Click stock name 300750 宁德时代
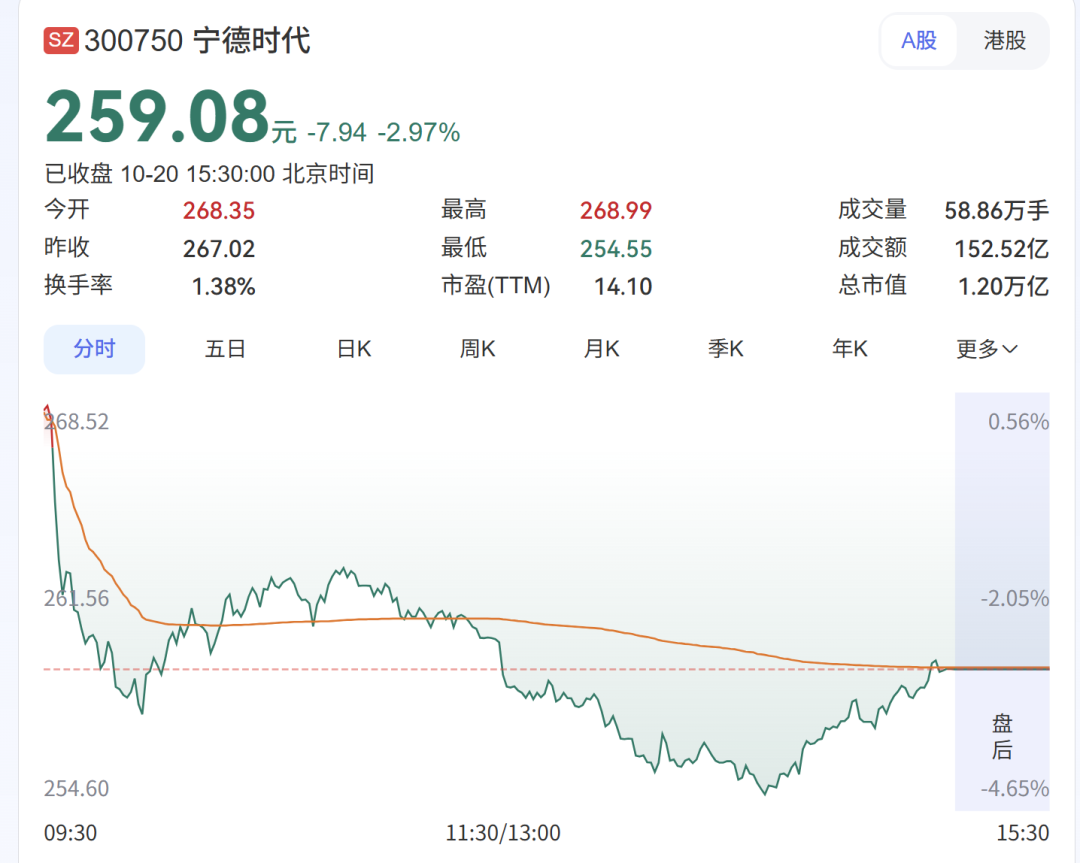The width and height of the screenshot is (1080, 863). click(197, 41)
